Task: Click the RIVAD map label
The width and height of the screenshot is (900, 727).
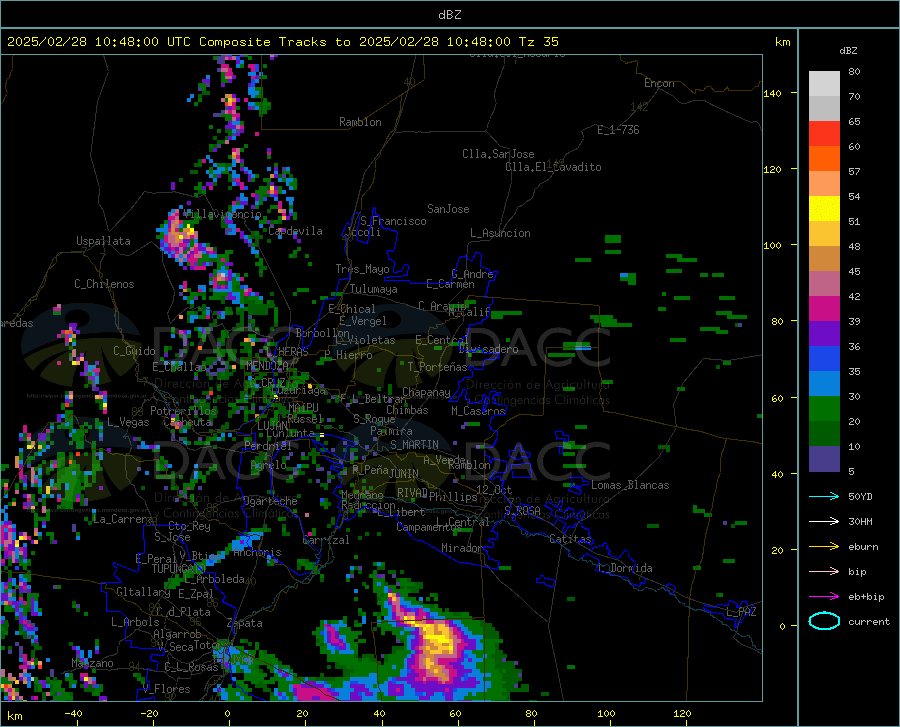Action: pyautogui.click(x=412, y=493)
